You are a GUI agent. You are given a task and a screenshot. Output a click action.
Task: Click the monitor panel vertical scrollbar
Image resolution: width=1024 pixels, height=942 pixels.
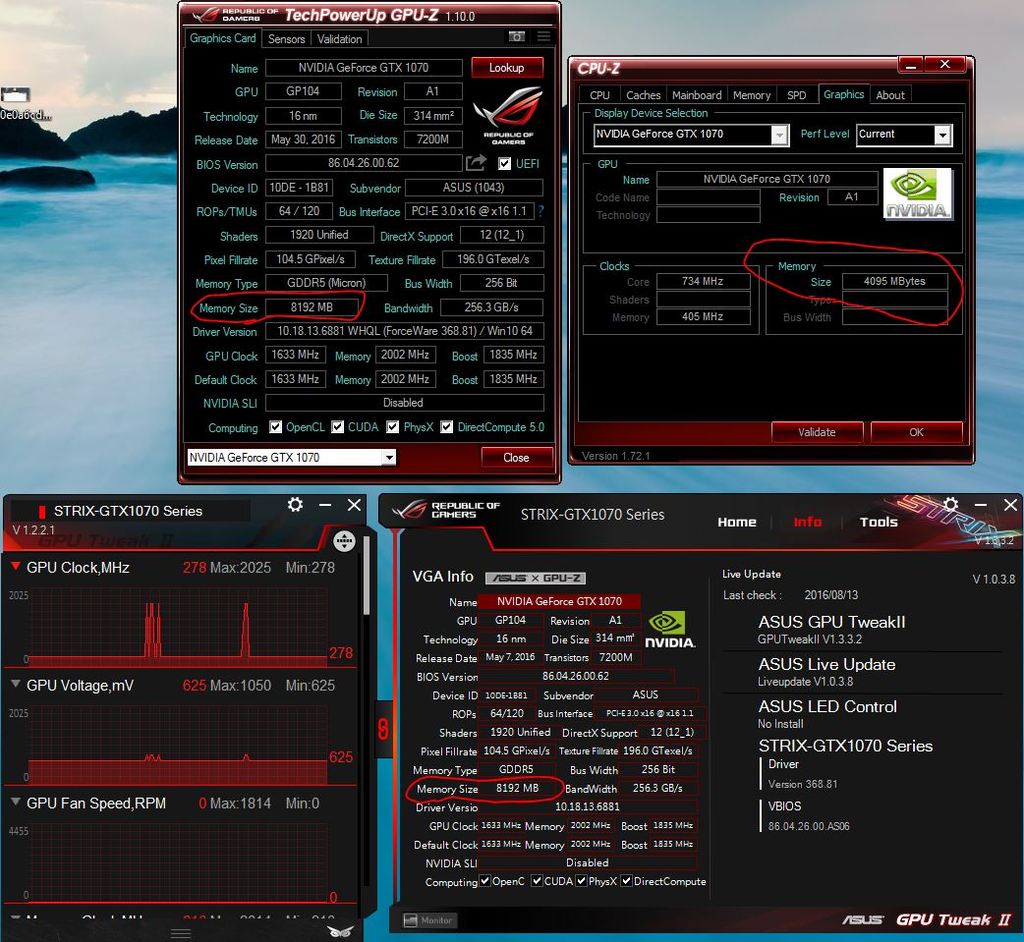pyautogui.click(x=366, y=576)
